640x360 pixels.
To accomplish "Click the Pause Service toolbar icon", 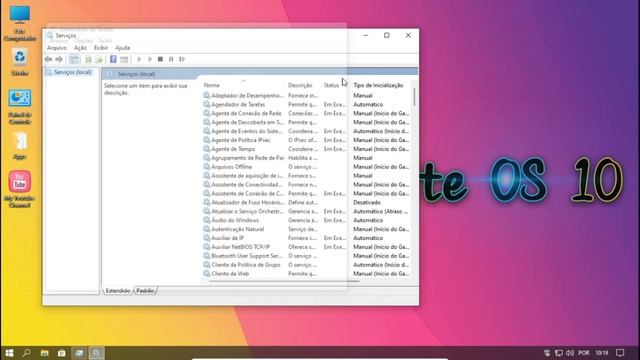I will [x=171, y=59].
